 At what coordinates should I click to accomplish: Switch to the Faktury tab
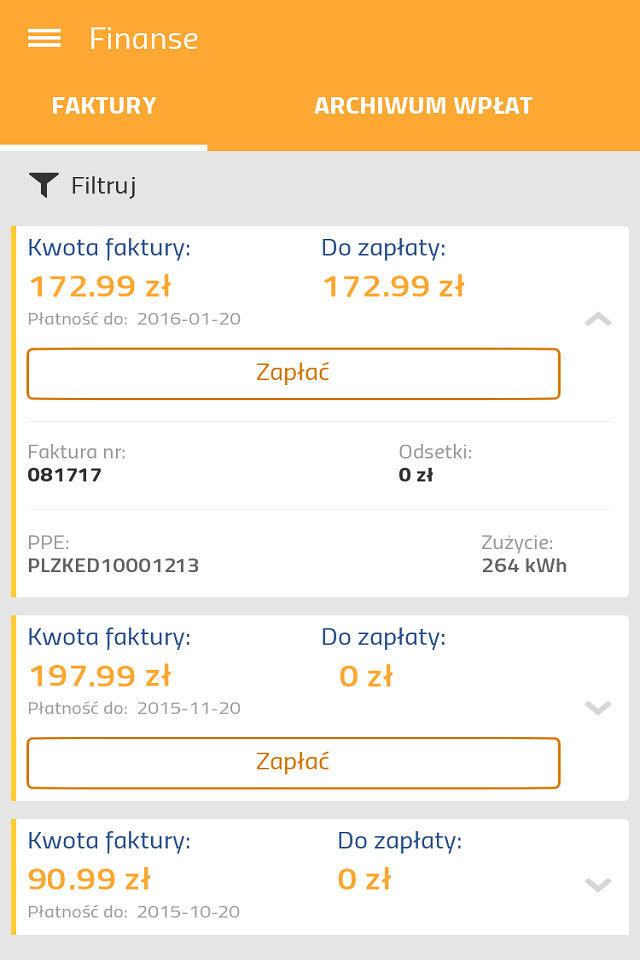pyautogui.click(x=104, y=106)
